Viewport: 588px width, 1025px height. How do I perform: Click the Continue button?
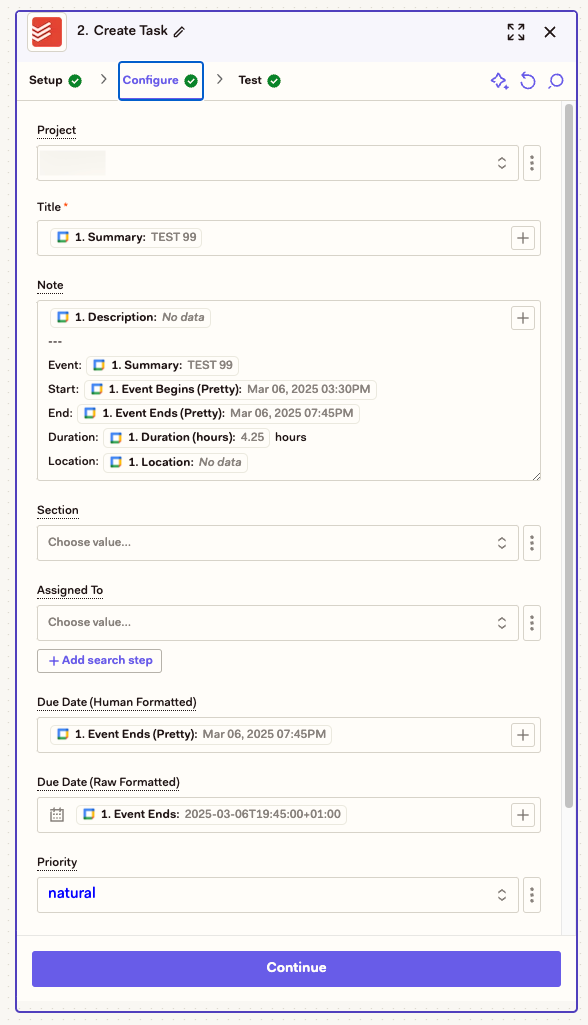[296, 968]
